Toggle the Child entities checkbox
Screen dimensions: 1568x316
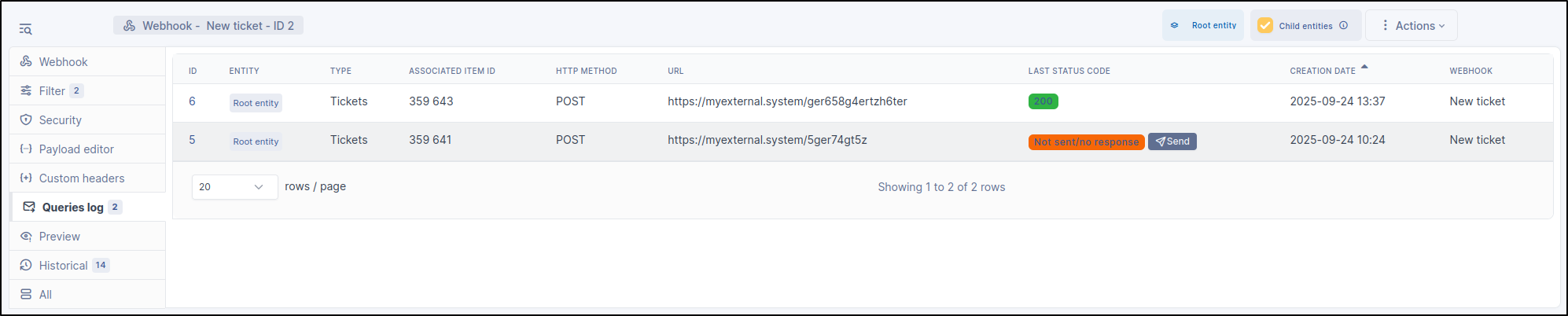point(1265,25)
